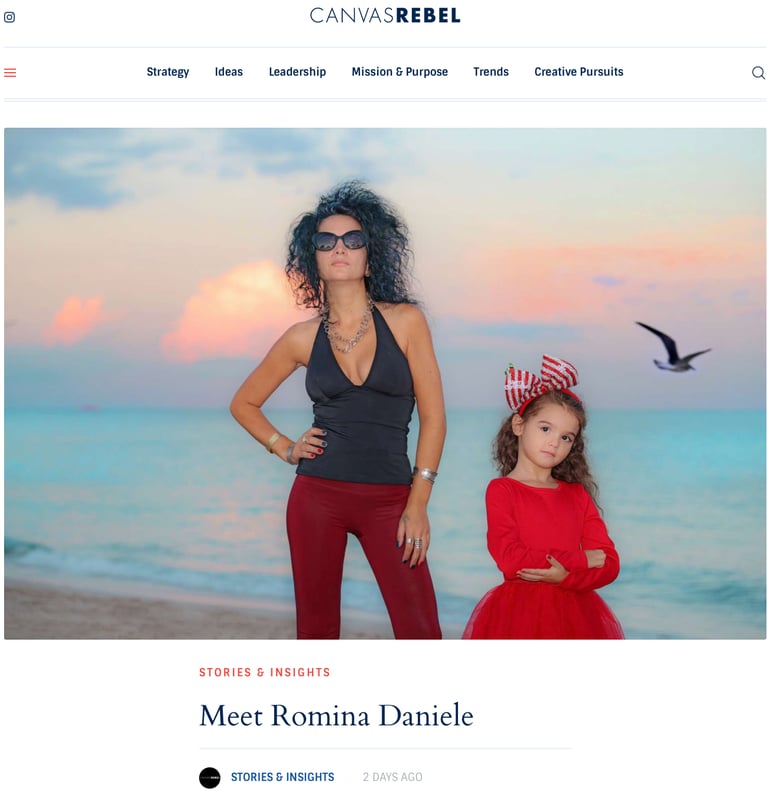The width and height of the screenshot is (768, 791).
Task: Select Leadership in the navigation bar
Action: [x=297, y=72]
